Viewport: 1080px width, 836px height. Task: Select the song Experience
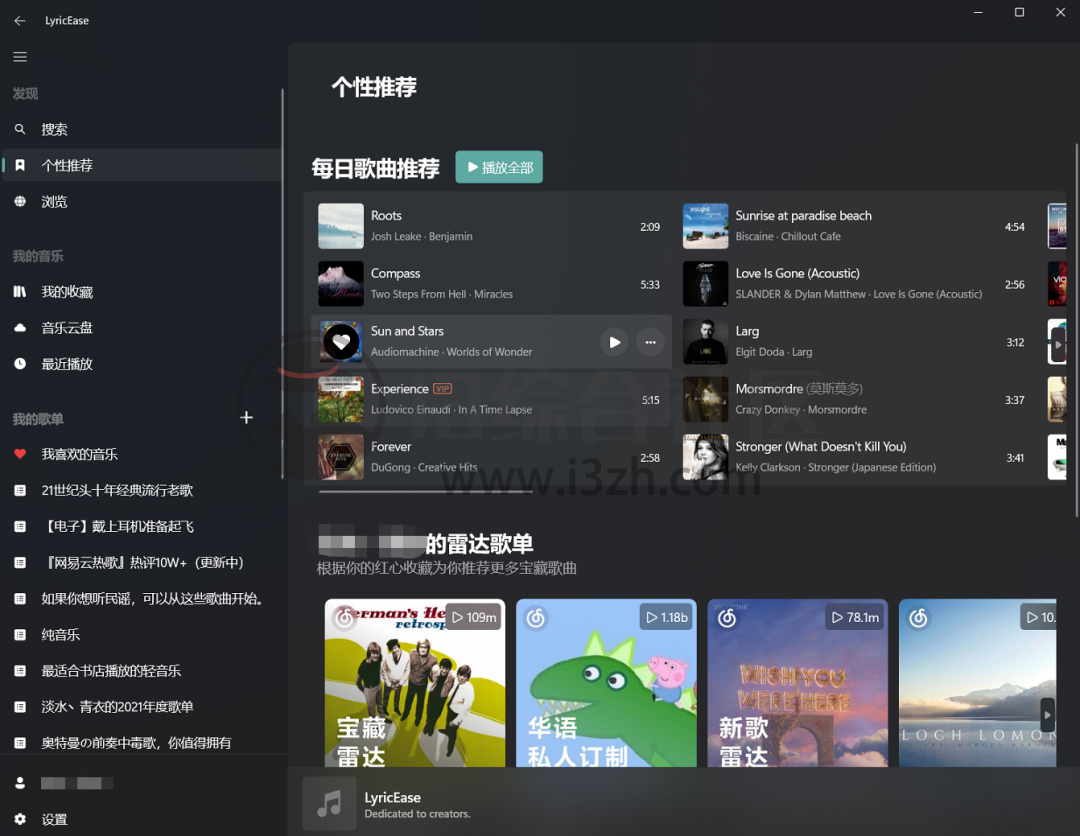click(x=492, y=399)
